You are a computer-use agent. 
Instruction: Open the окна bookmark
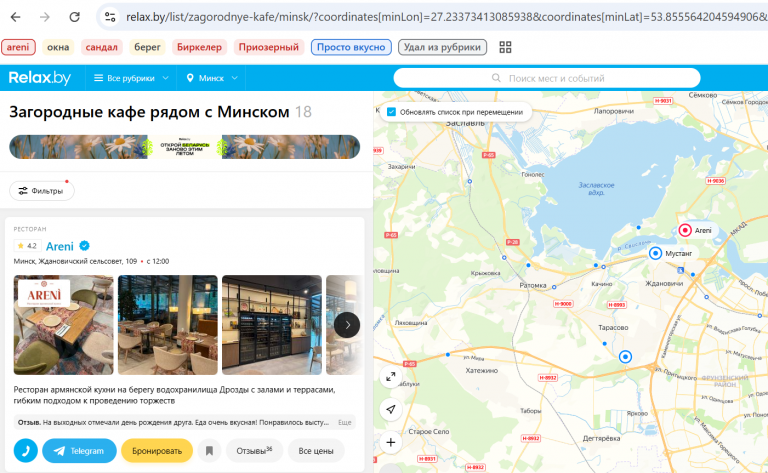pyautogui.click(x=58, y=47)
